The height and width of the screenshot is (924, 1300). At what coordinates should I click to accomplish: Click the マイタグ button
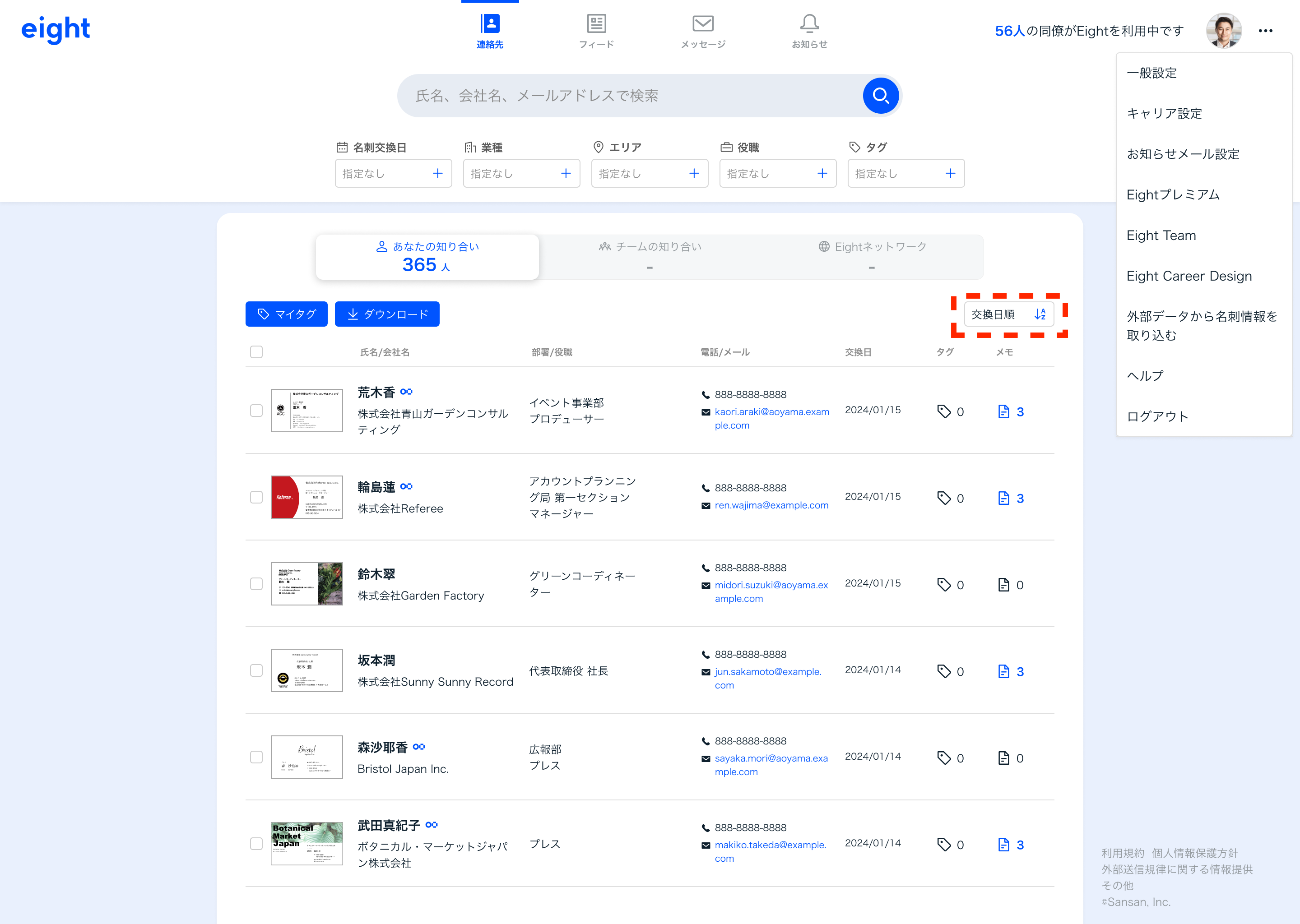286,314
